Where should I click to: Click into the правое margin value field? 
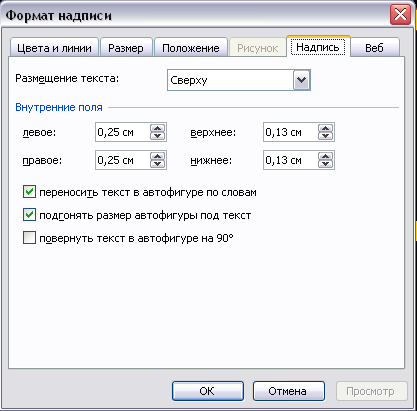point(123,160)
